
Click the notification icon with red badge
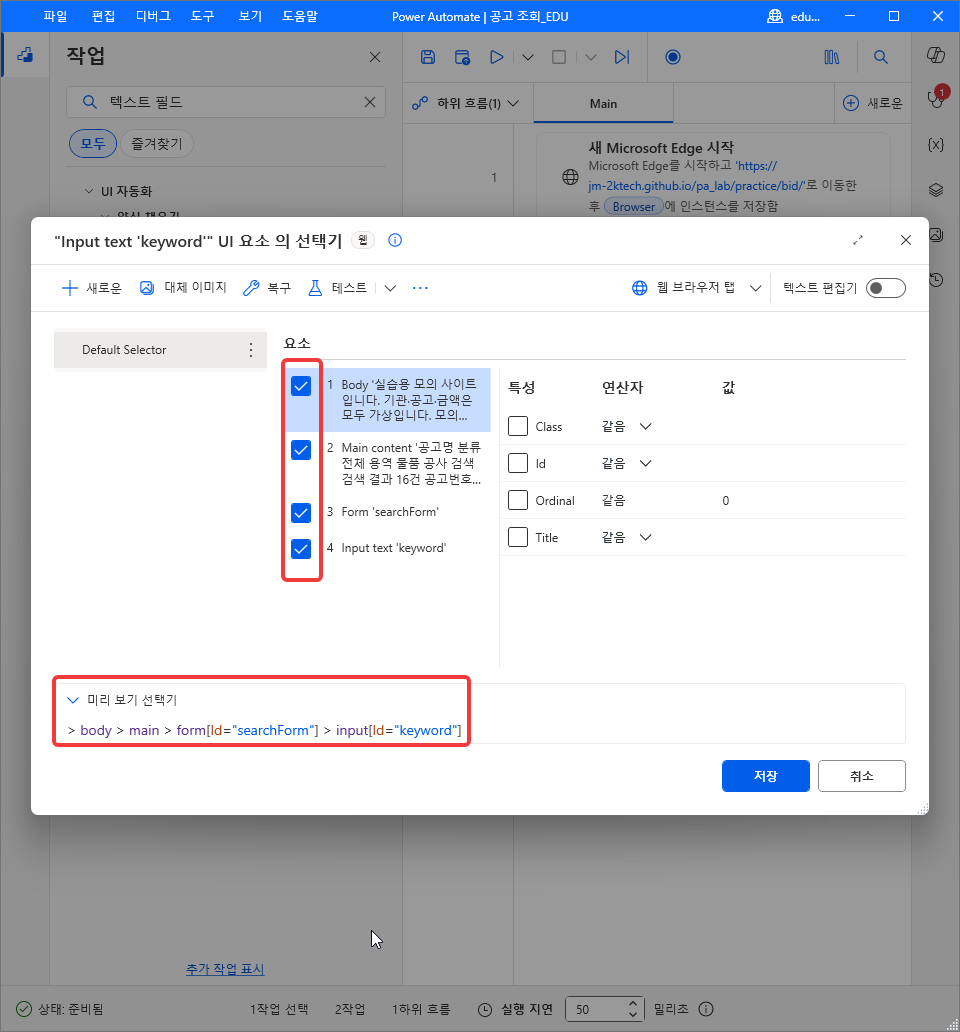[x=937, y=97]
